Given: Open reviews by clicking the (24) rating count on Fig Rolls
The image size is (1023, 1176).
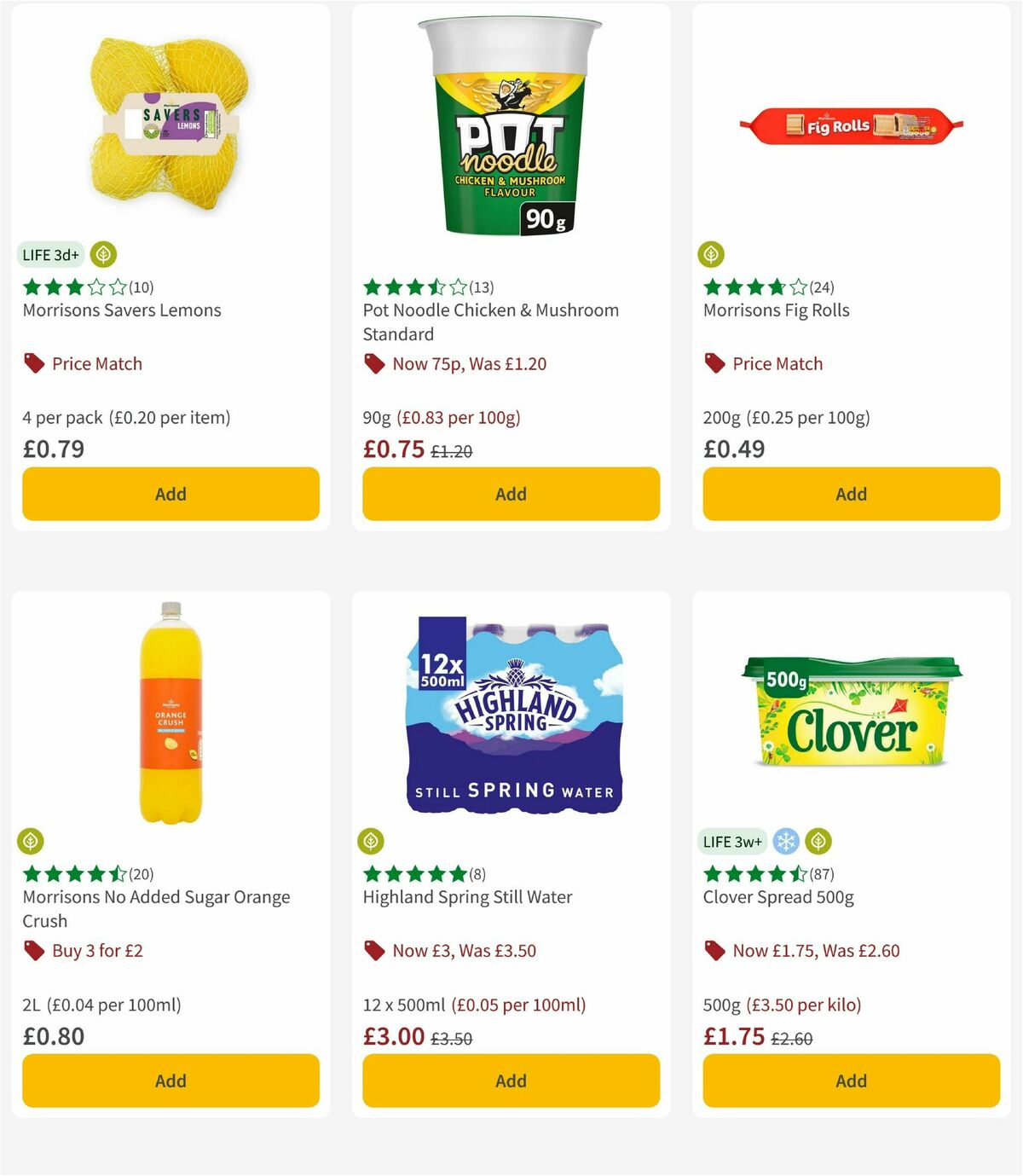Looking at the screenshot, I should (x=823, y=287).
